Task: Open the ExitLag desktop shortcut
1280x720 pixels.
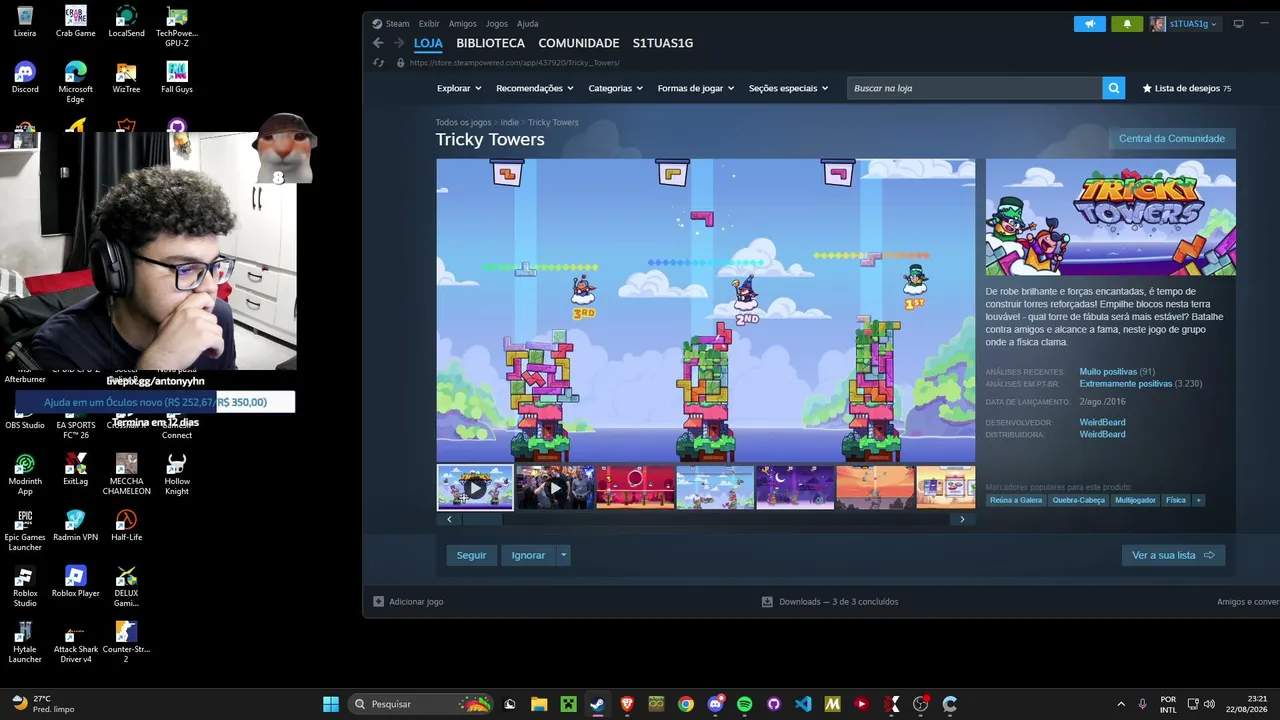Action: [75, 470]
